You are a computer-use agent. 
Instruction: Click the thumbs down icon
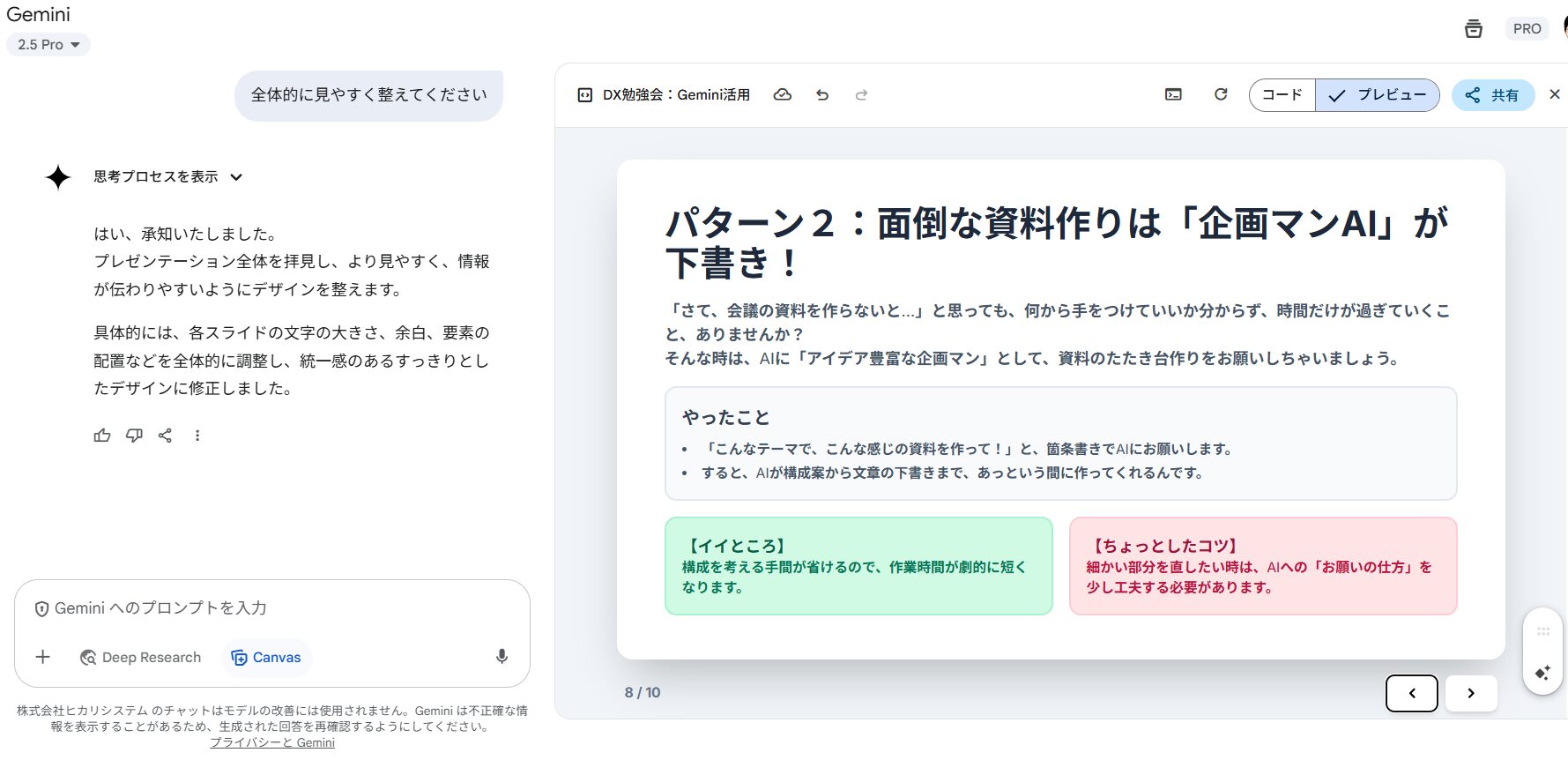(x=134, y=436)
